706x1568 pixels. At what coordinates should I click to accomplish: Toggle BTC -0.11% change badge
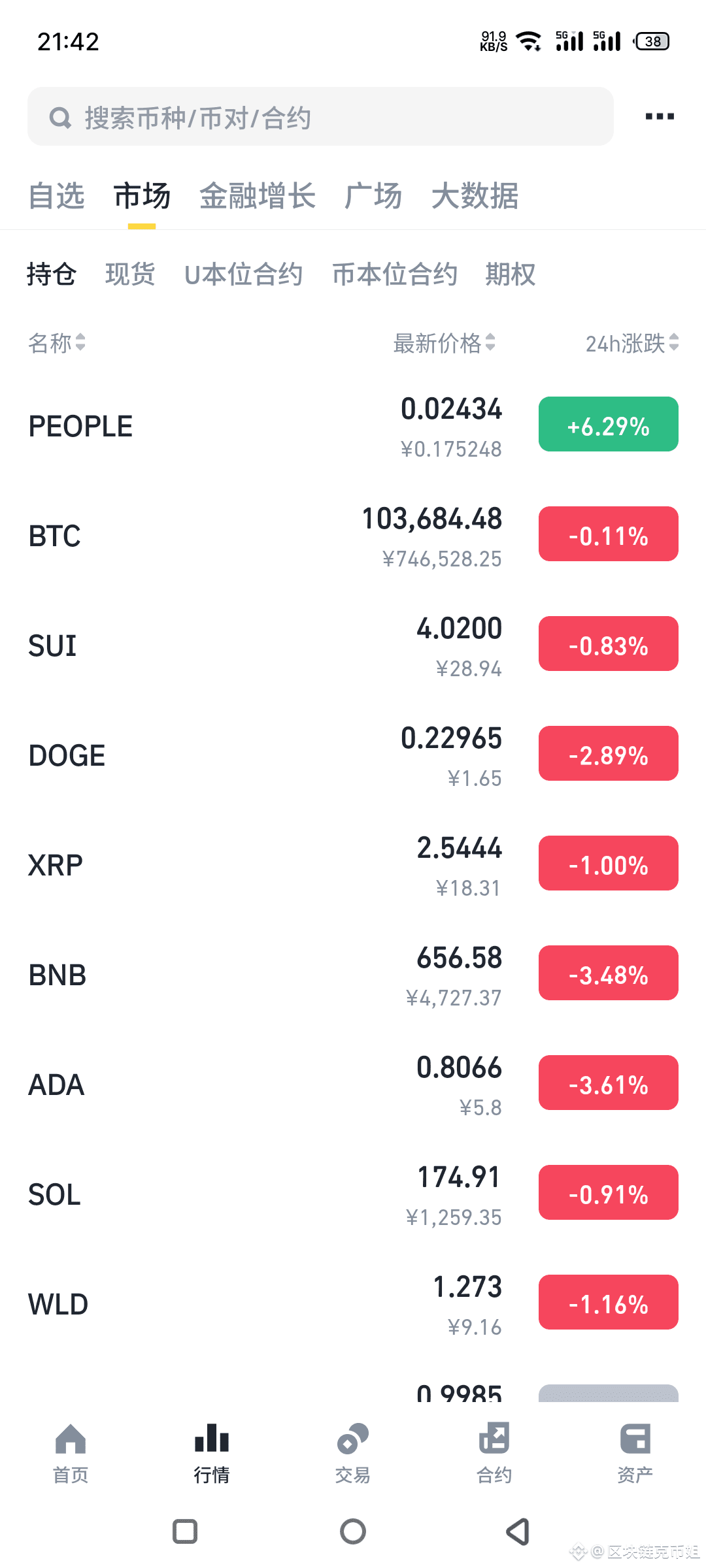point(609,534)
